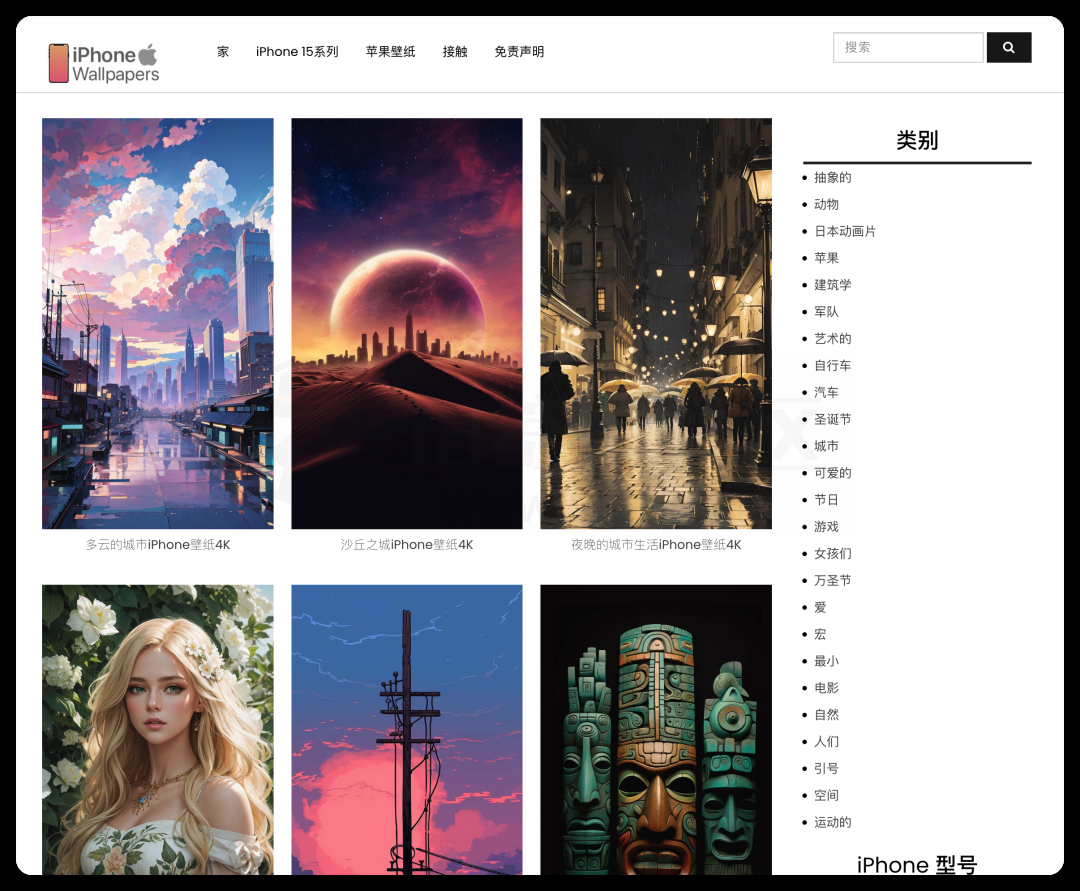Click the 夜晚的城市生活iPhone壁纸4K title

656,545
